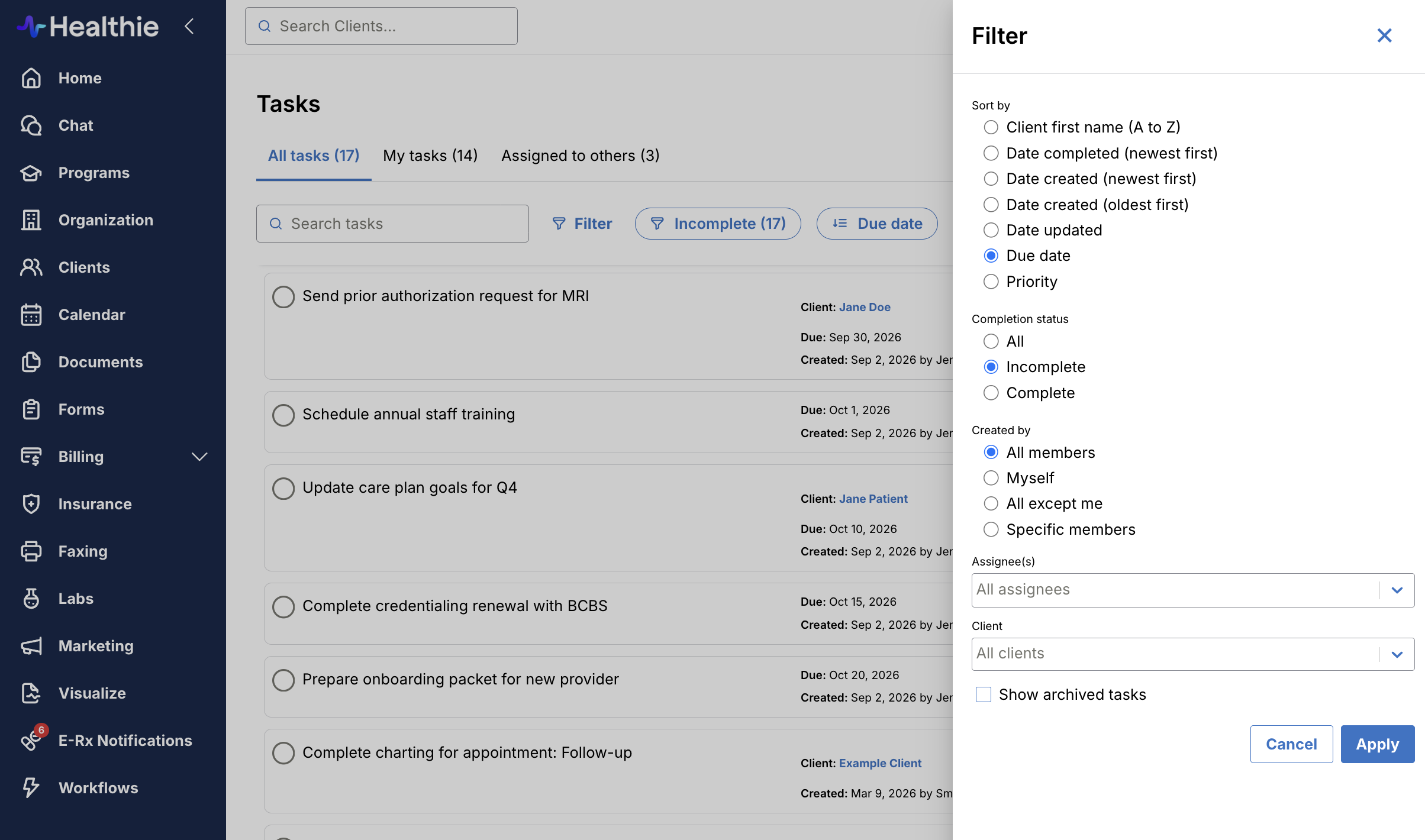Click the Insurance shield icon
The height and width of the screenshot is (840, 1425).
point(31,504)
